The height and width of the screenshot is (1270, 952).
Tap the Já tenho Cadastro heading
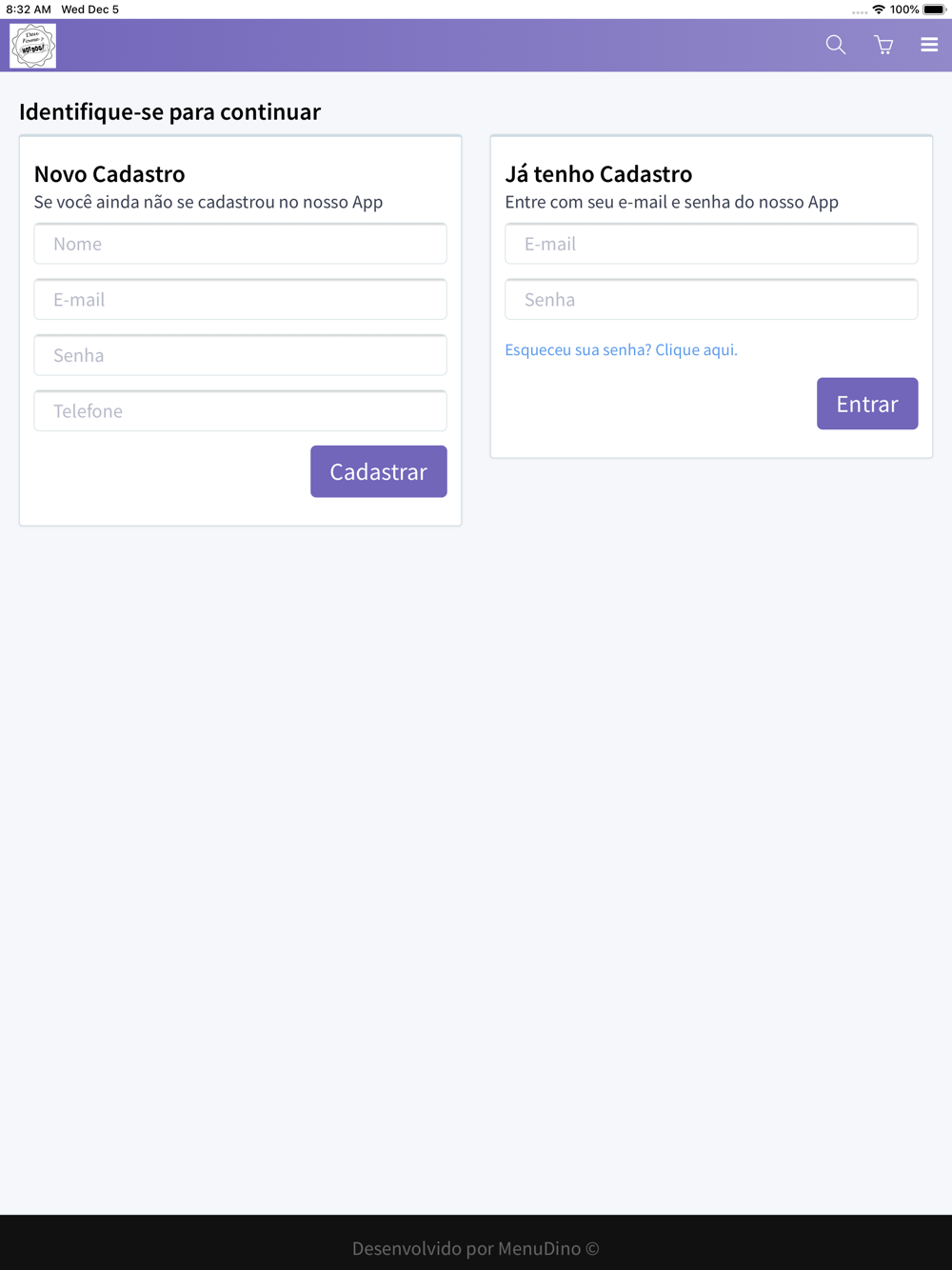599,174
